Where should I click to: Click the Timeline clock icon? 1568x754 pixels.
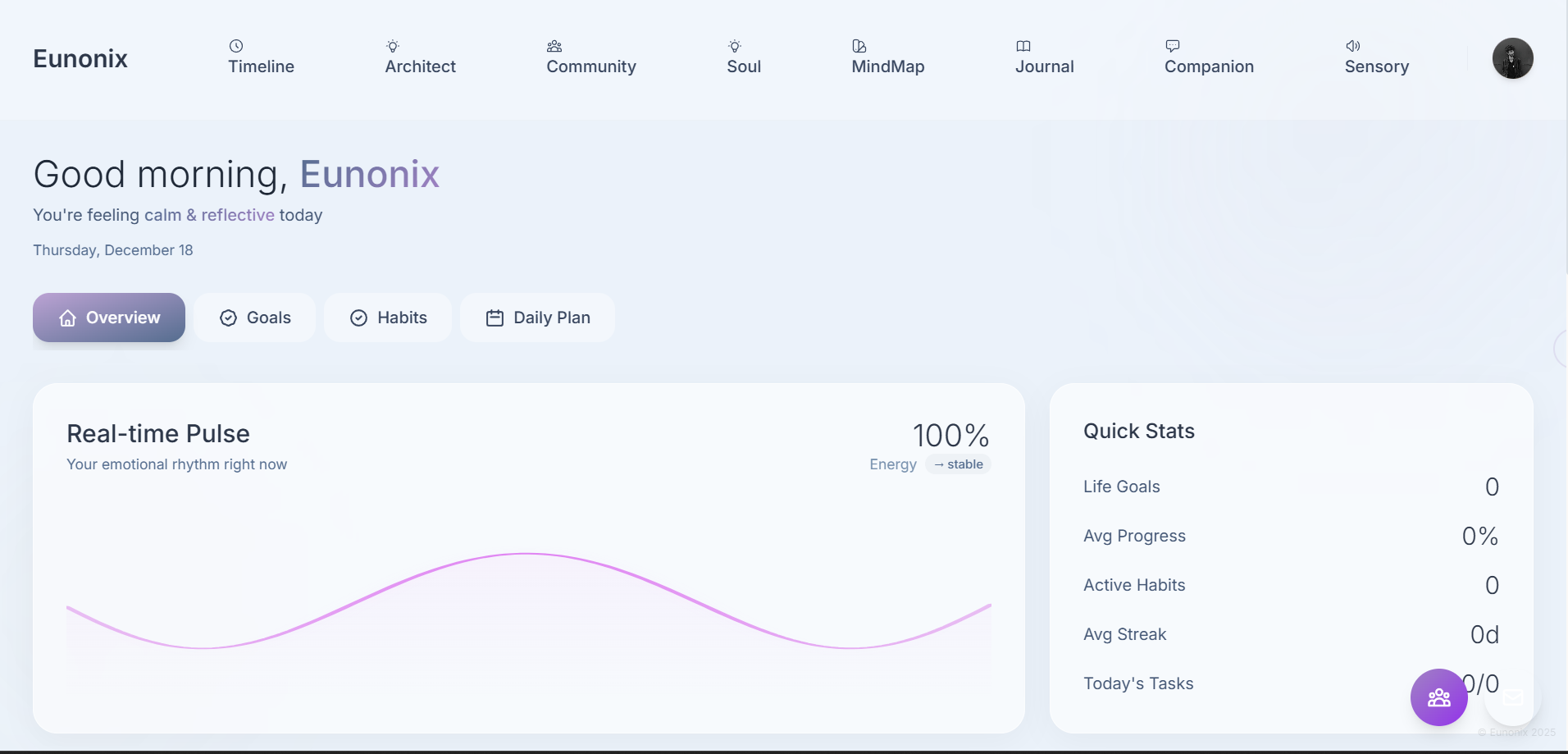tap(238, 45)
